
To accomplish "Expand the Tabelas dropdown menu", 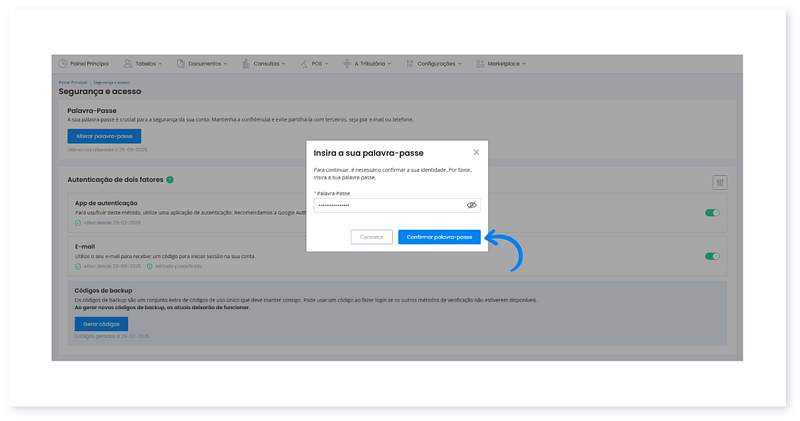I will click(149, 63).
